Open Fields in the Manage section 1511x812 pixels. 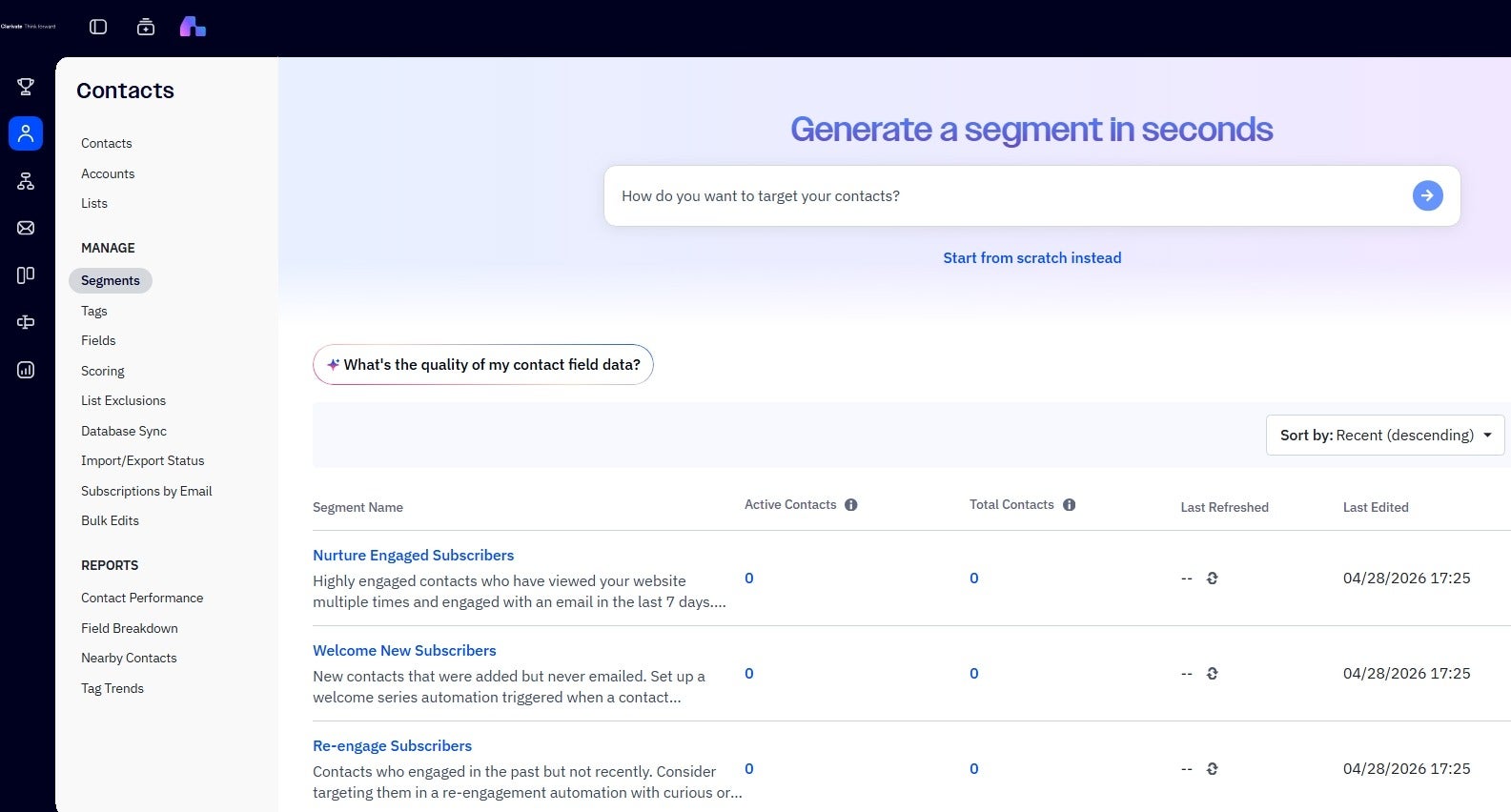(98, 340)
